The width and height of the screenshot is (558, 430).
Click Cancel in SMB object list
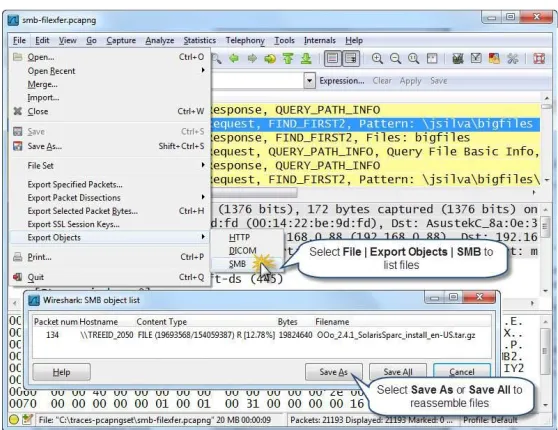[x=462, y=372]
